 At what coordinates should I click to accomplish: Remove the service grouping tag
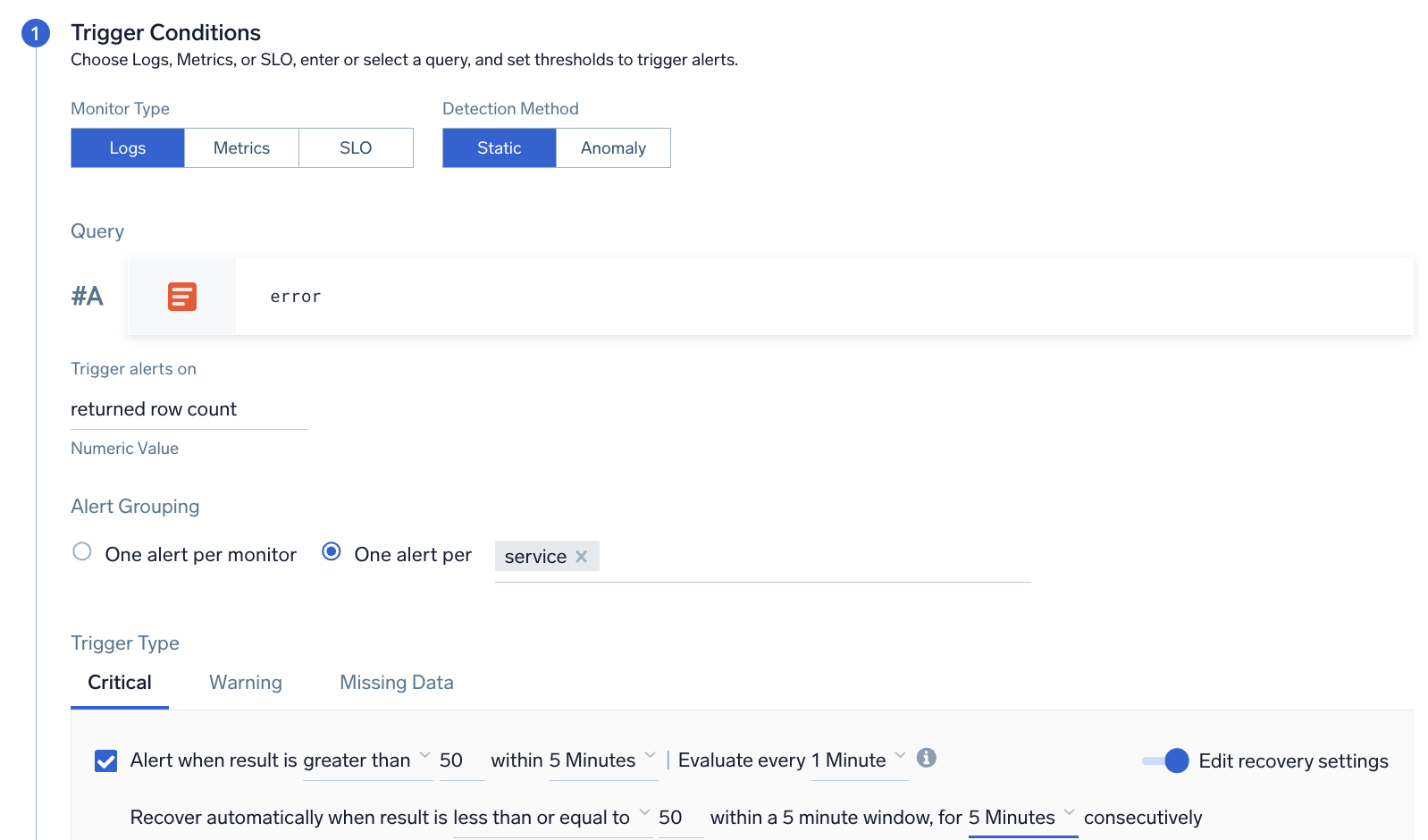[x=582, y=557]
